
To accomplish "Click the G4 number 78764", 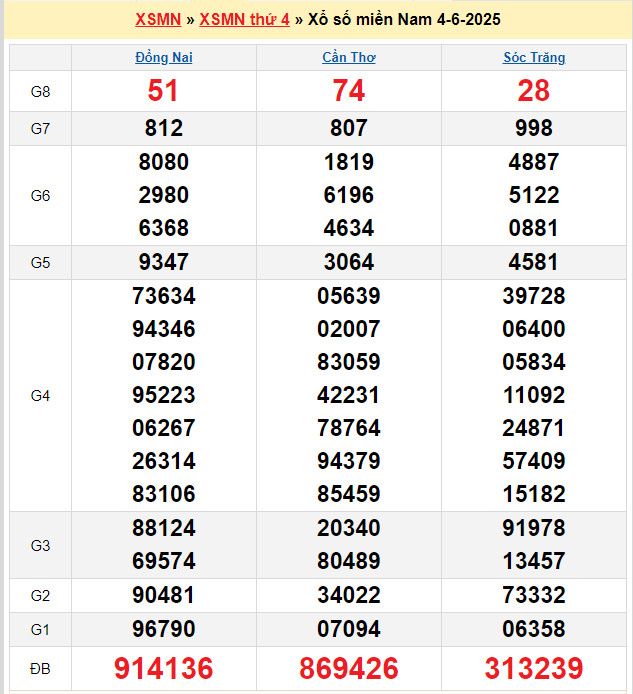I will tap(349, 428).
